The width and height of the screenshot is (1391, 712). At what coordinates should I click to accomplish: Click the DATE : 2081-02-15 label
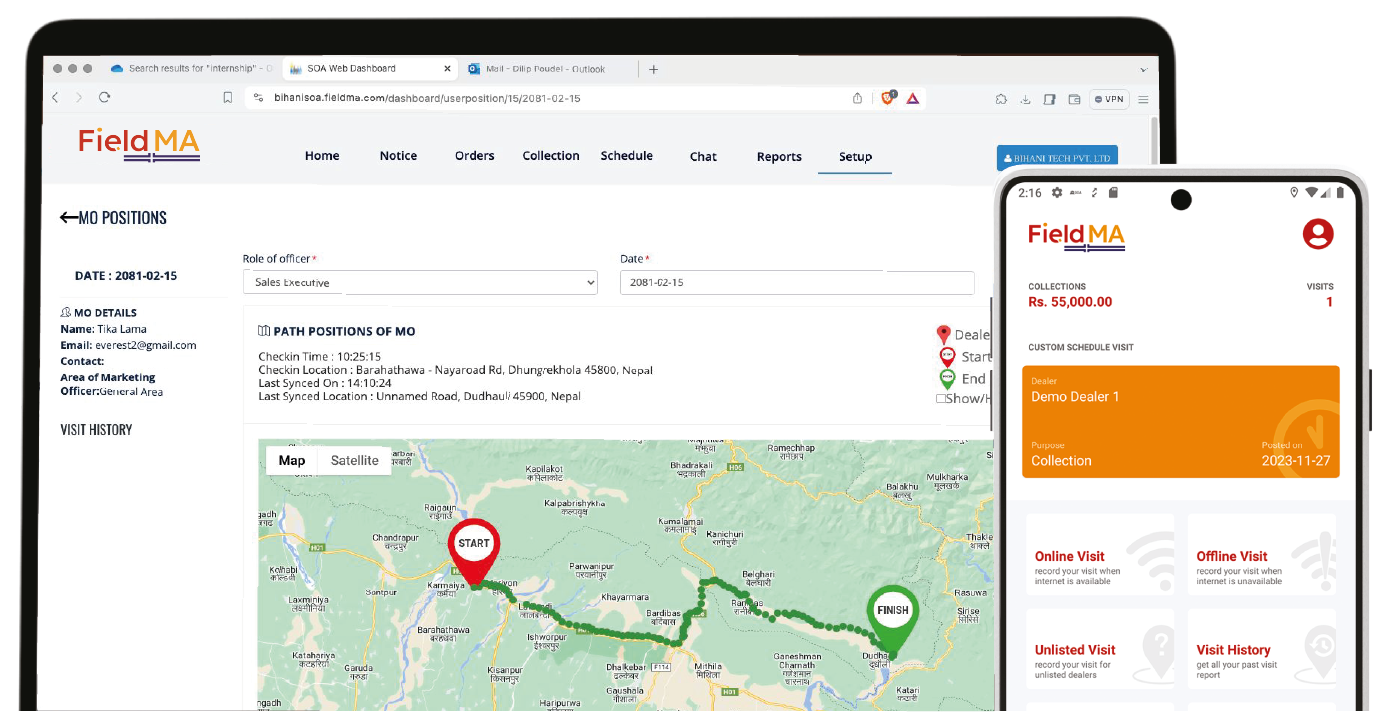[x=126, y=276]
